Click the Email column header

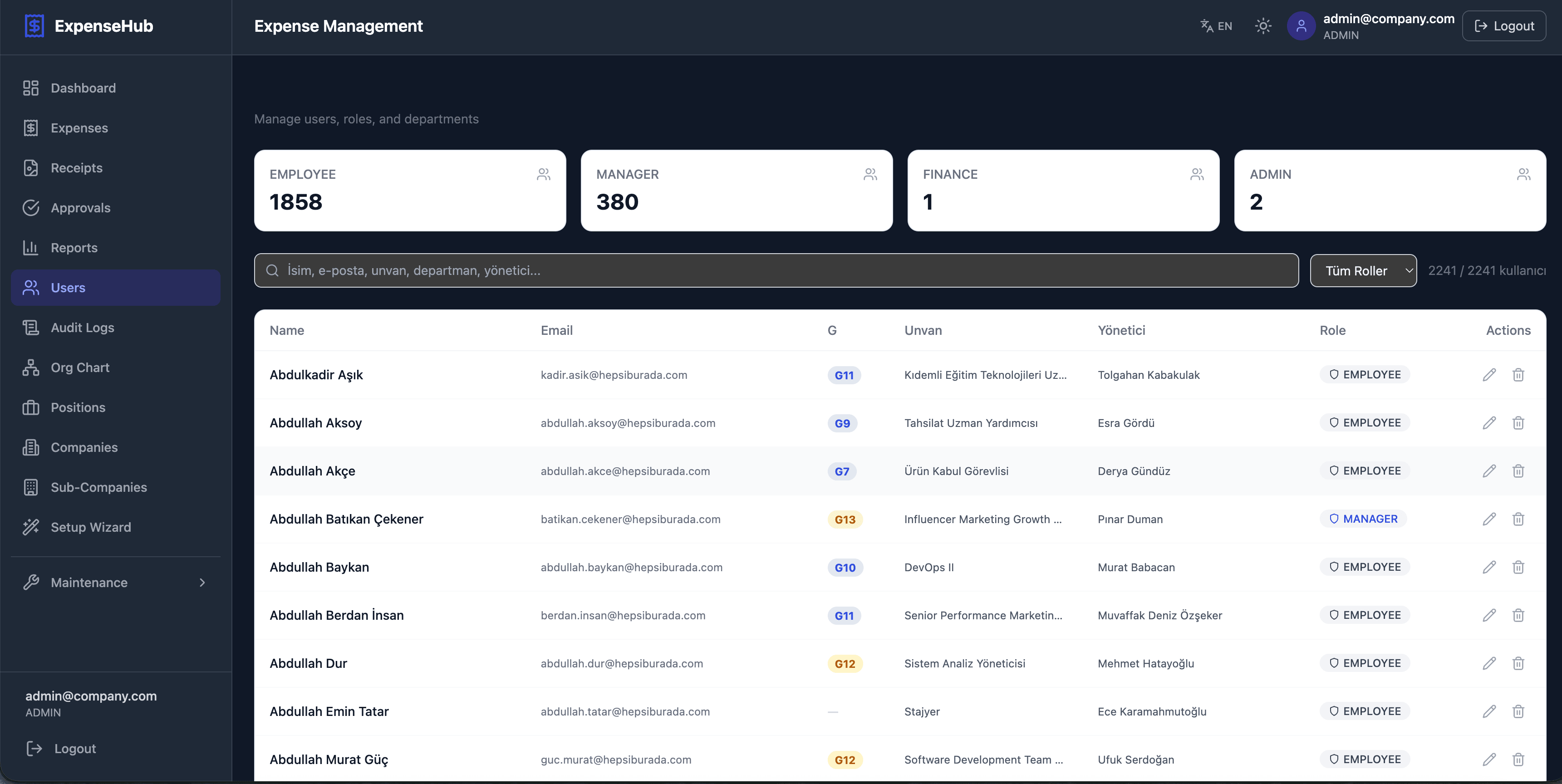(x=557, y=330)
